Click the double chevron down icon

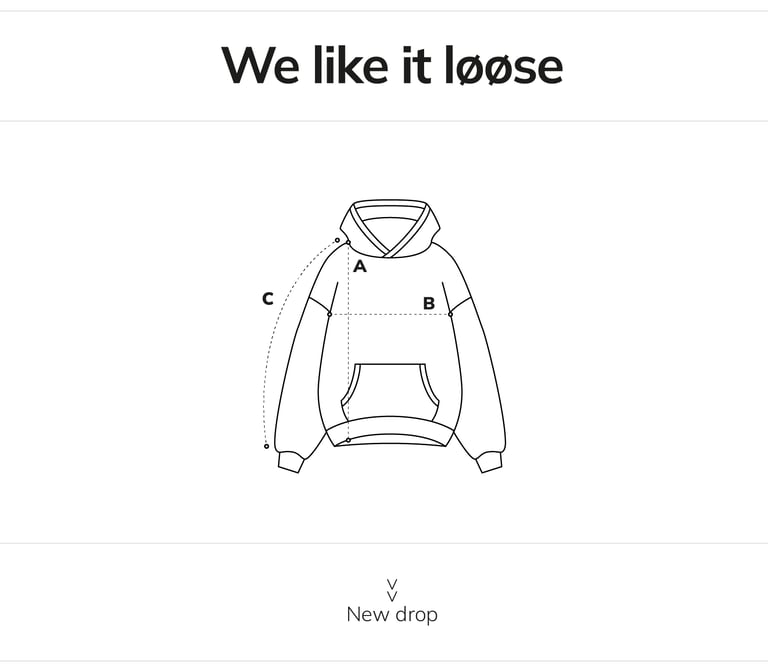[392, 590]
